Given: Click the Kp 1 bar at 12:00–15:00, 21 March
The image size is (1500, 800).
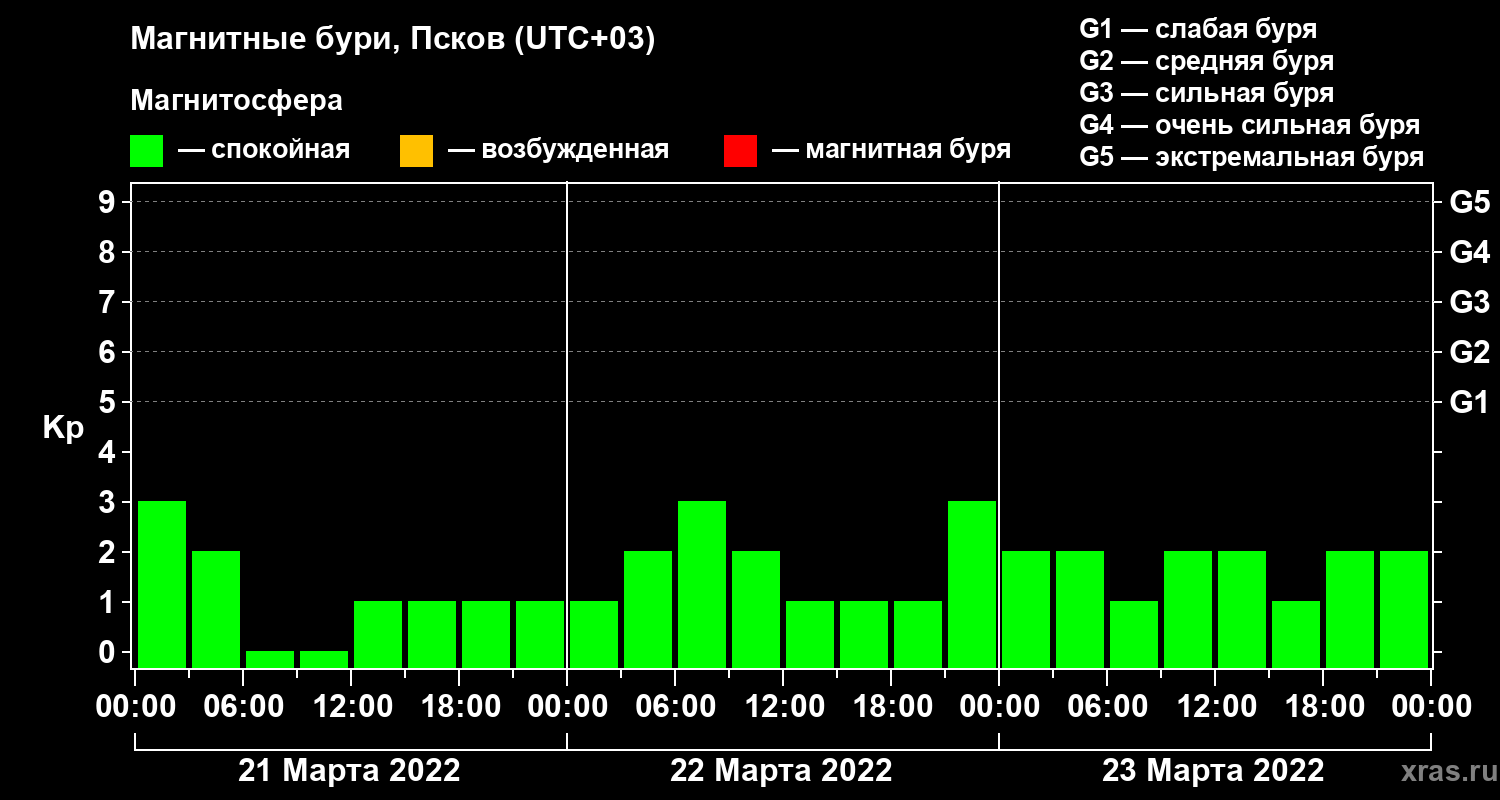Looking at the screenshot, I should [378, 634].
